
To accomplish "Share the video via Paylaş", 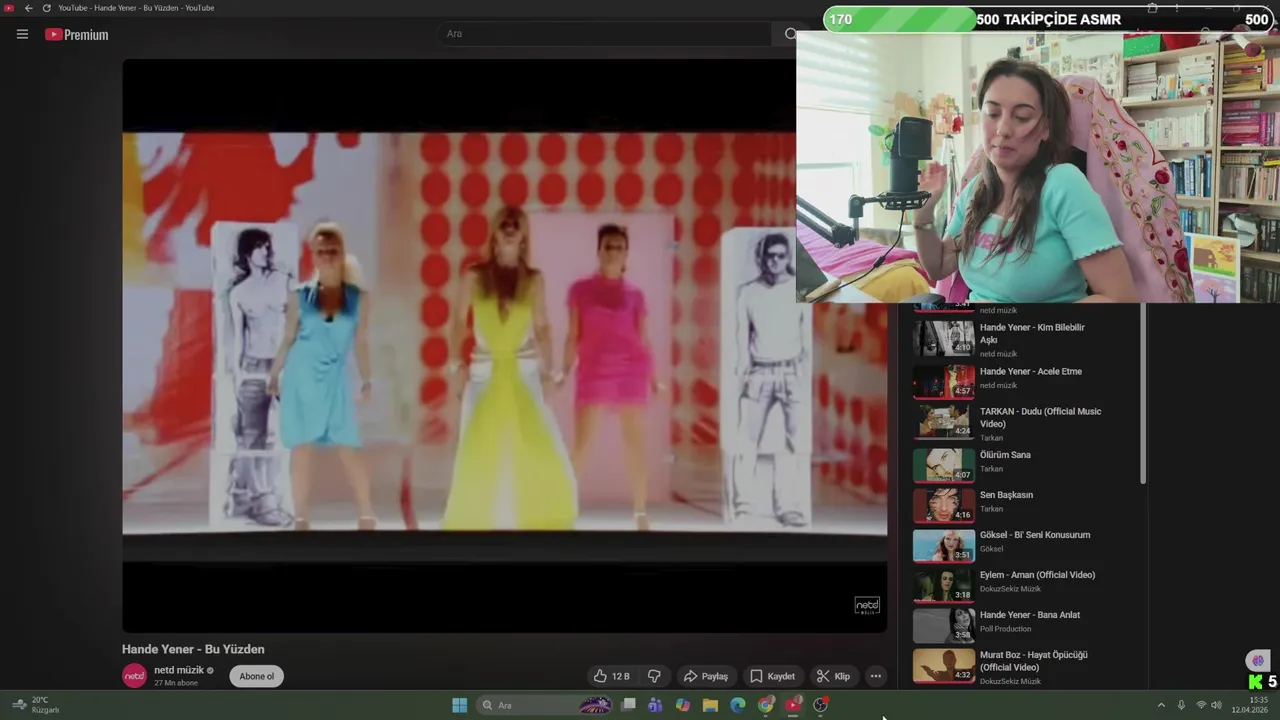I will 705,676.
